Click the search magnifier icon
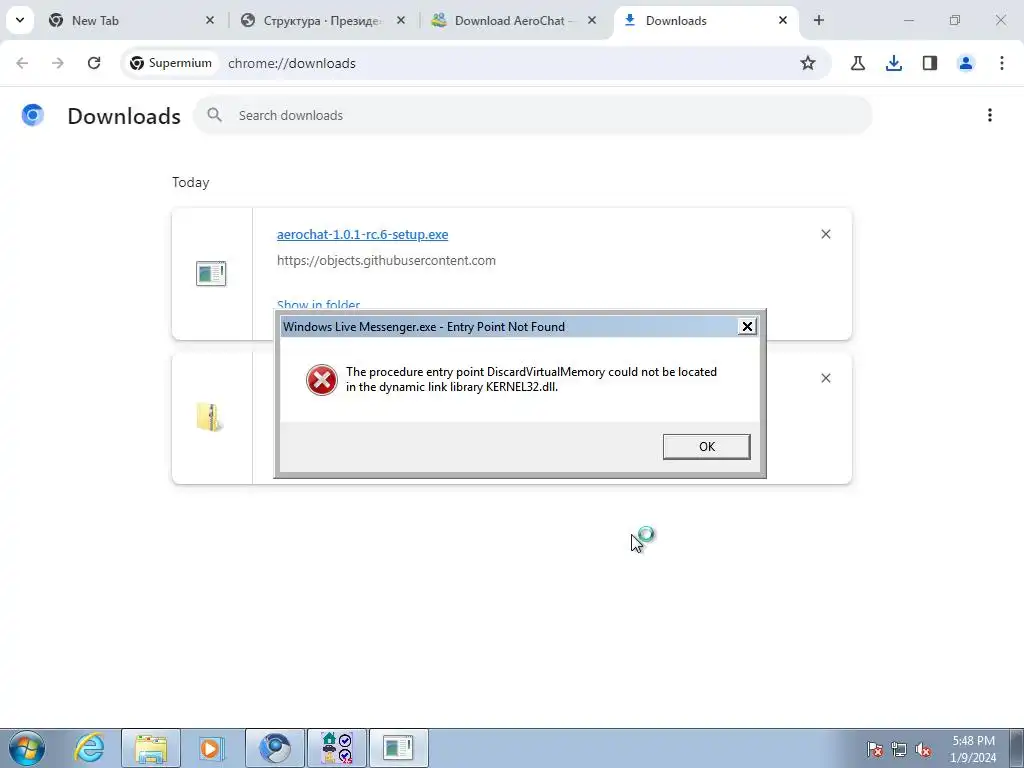Screen dimensions: 1024x768 [x=214, y=116]
